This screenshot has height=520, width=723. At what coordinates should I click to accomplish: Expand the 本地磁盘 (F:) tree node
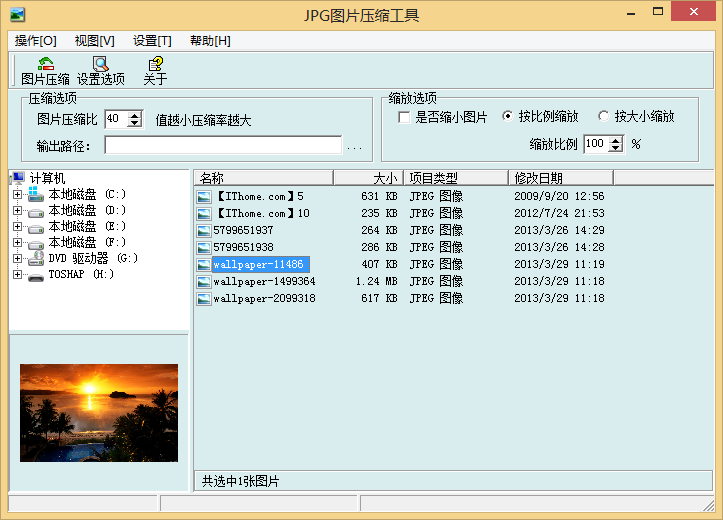click(x=17, y=242)
